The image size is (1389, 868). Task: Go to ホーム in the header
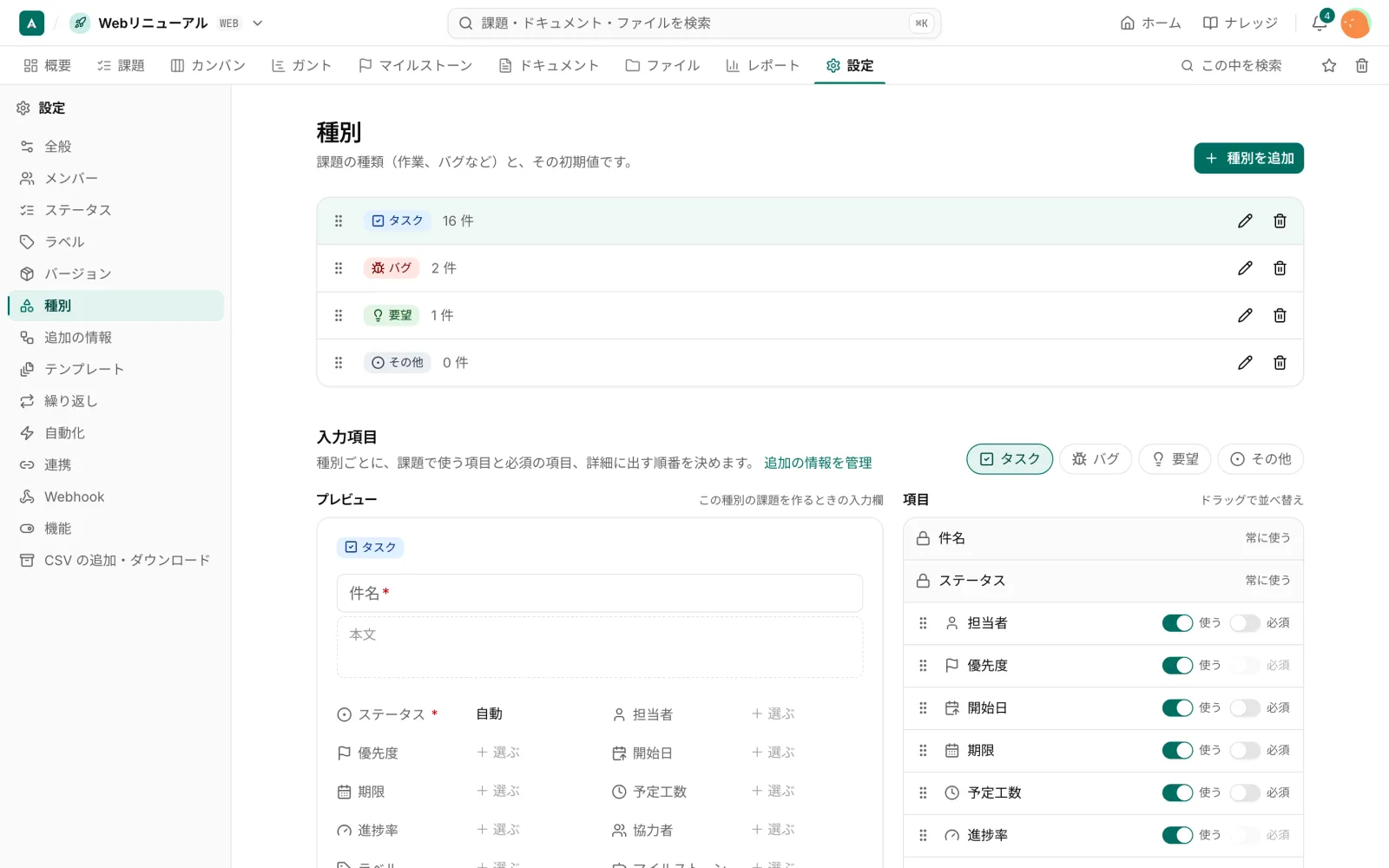pyautogui.click(x=1150, y=23)
